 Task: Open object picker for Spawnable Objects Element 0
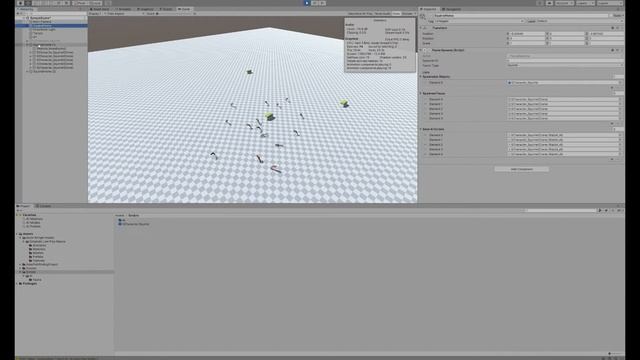point(620,82)
